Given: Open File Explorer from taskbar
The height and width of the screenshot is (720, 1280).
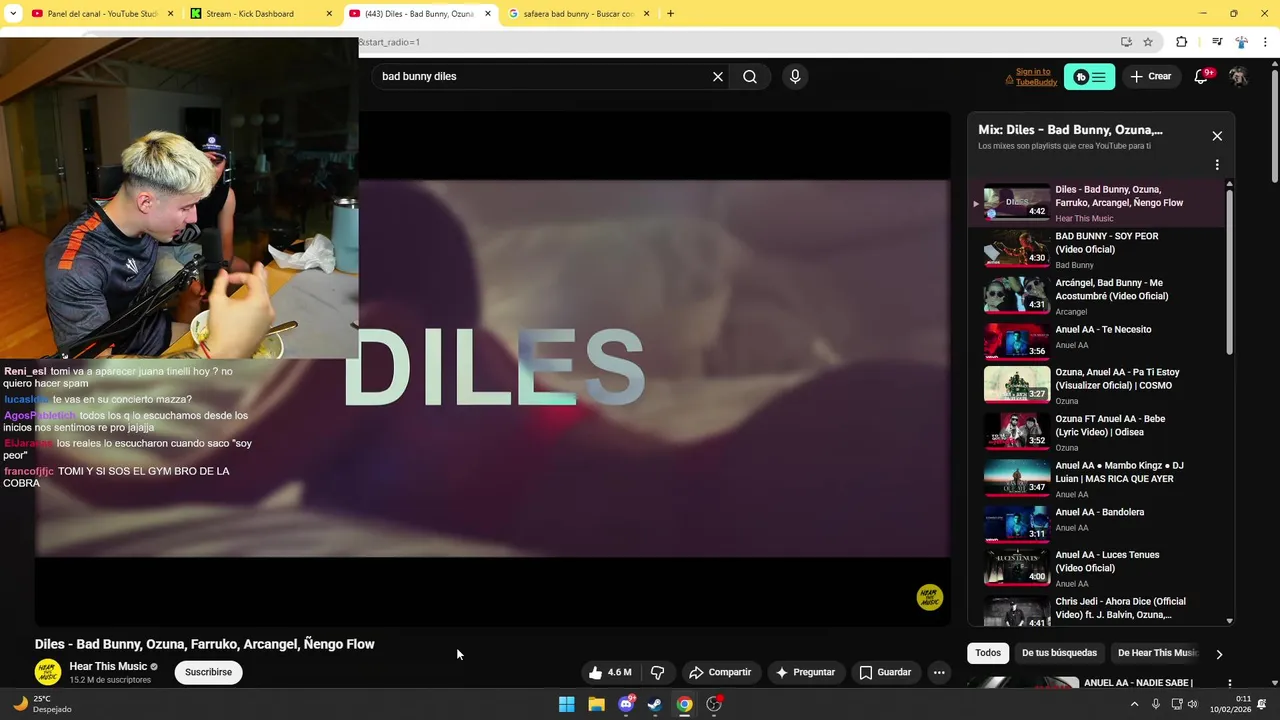Looking at the screenshot, I should tap(596, 704).
